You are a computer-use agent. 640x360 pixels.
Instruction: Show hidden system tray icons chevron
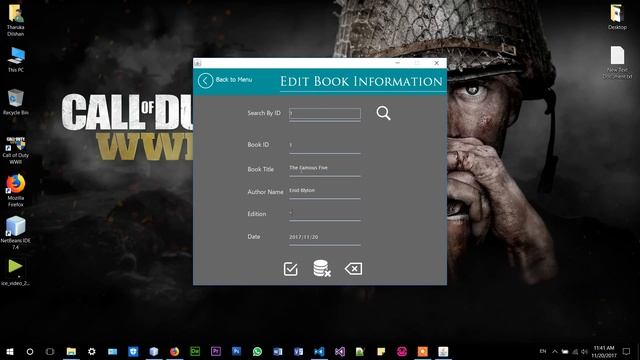(x=555, y=351)
